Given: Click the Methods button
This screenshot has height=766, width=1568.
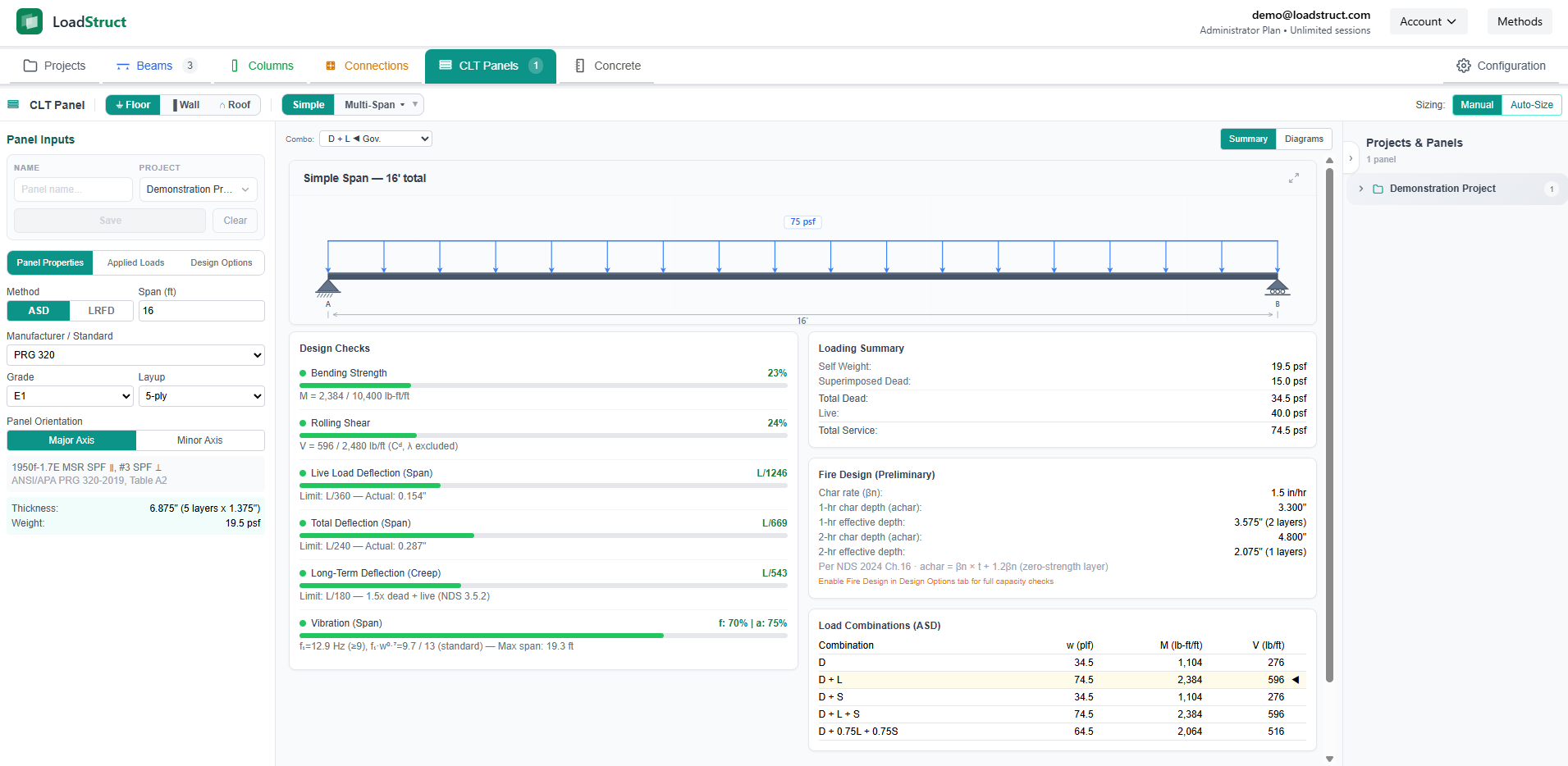Looking at the screenshot, I should (1520, 21).
